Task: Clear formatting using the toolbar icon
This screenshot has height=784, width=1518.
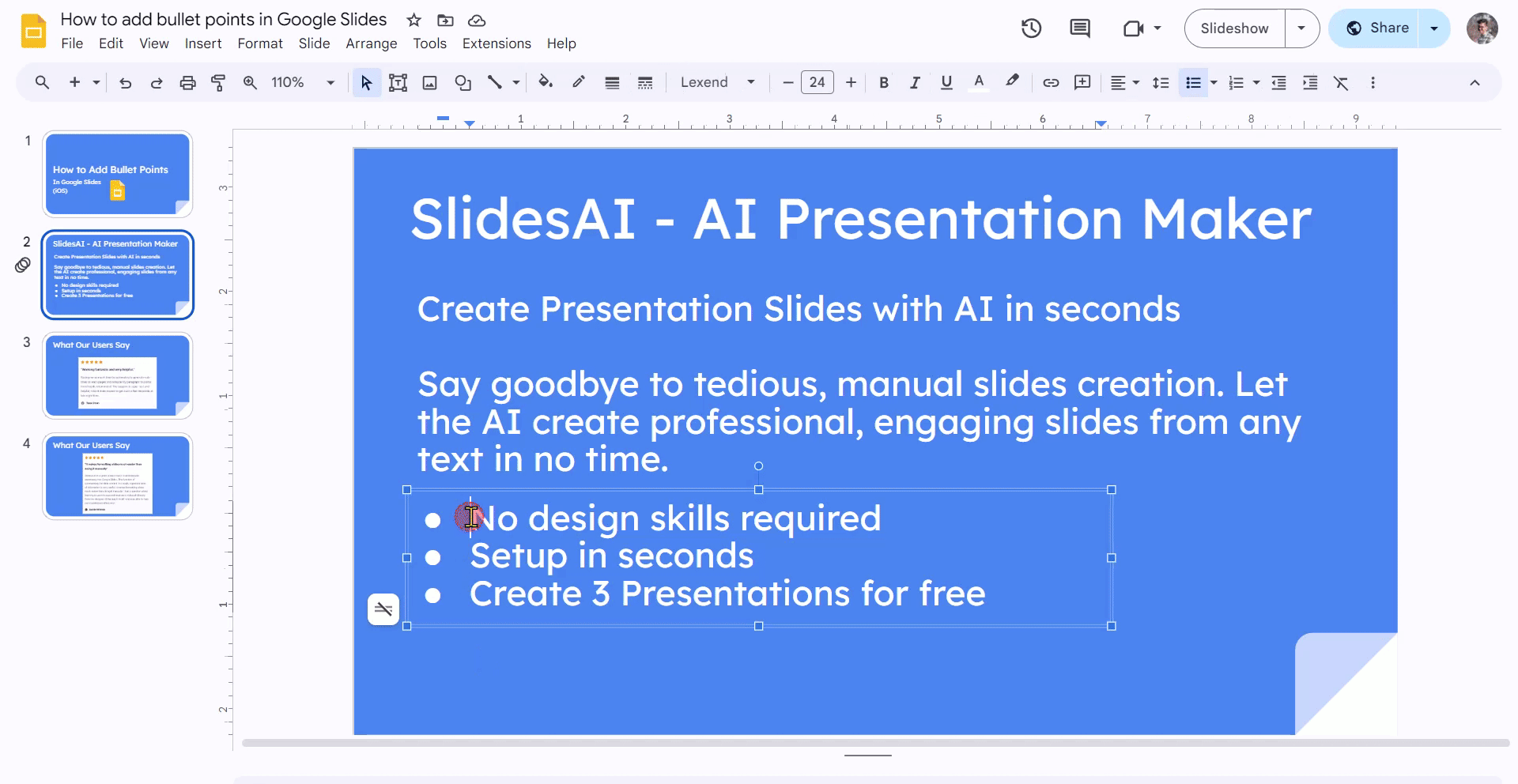Action: [x=1342, y=82]
